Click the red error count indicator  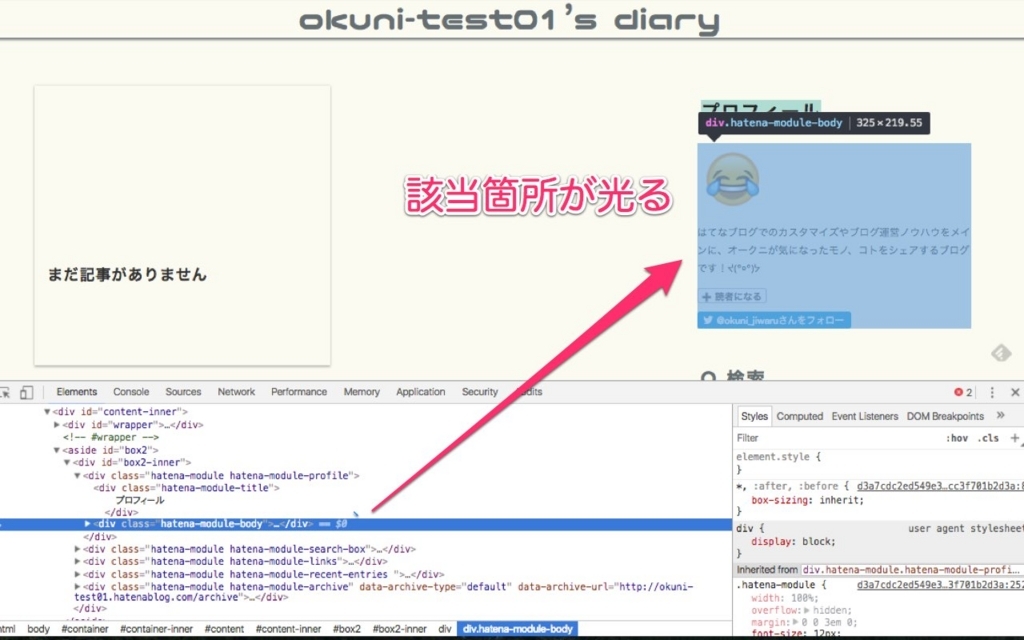pyautogui.click(x=963, y=392)
